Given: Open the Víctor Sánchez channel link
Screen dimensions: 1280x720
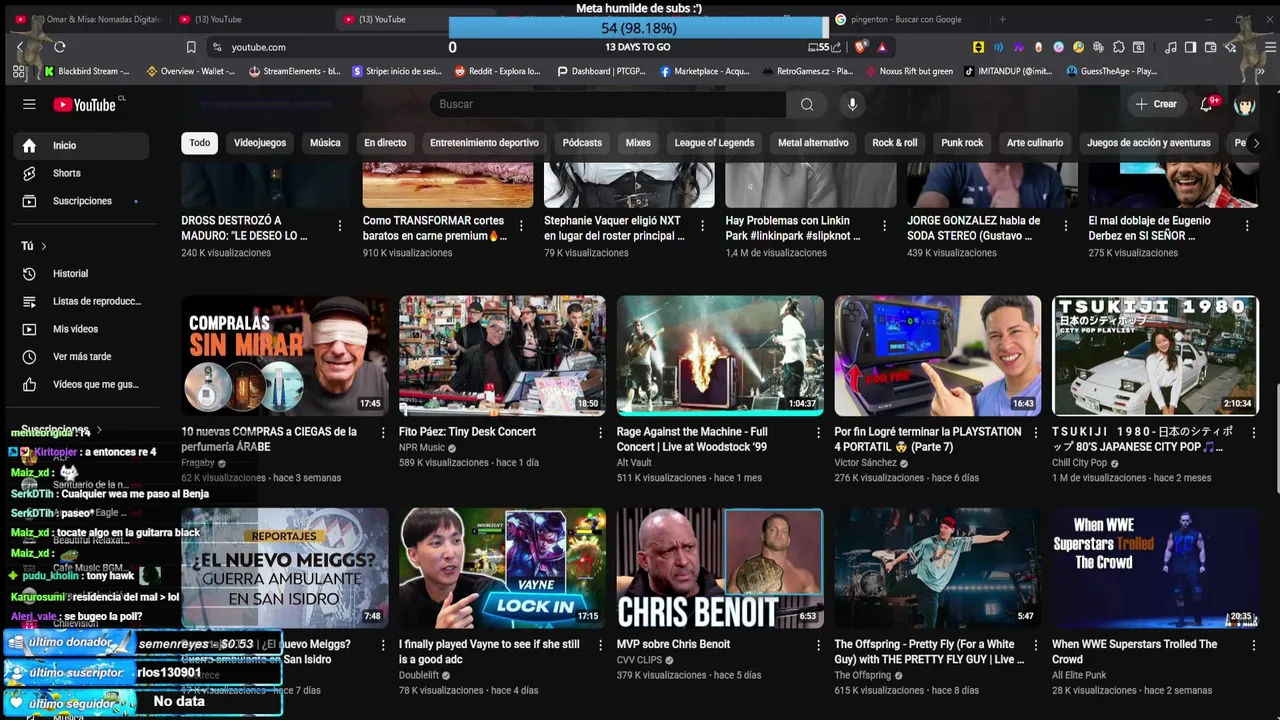Looking at the screenshot, I should coord(866,462).
